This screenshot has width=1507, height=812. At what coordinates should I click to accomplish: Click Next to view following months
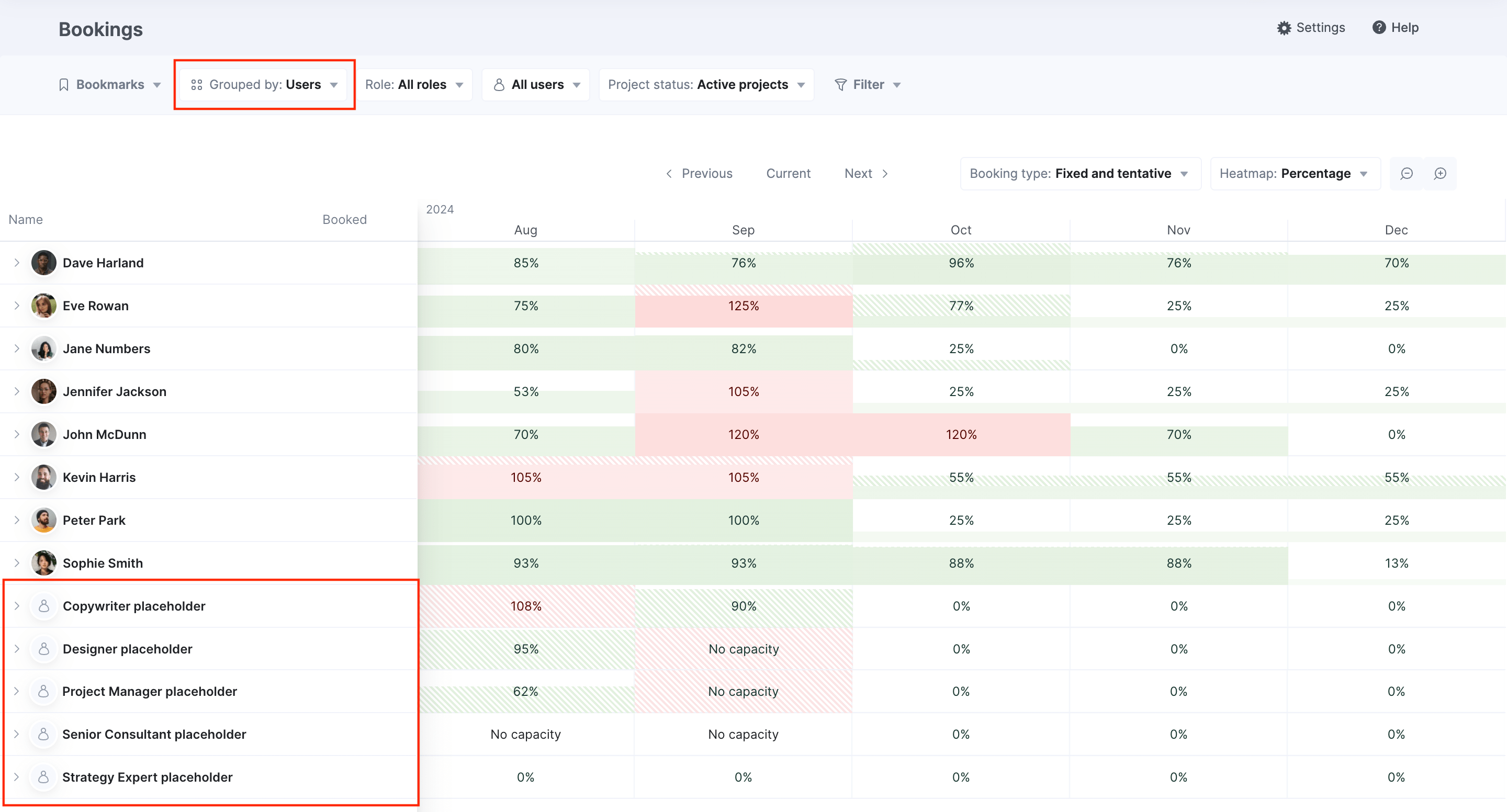tap(858, 173)
